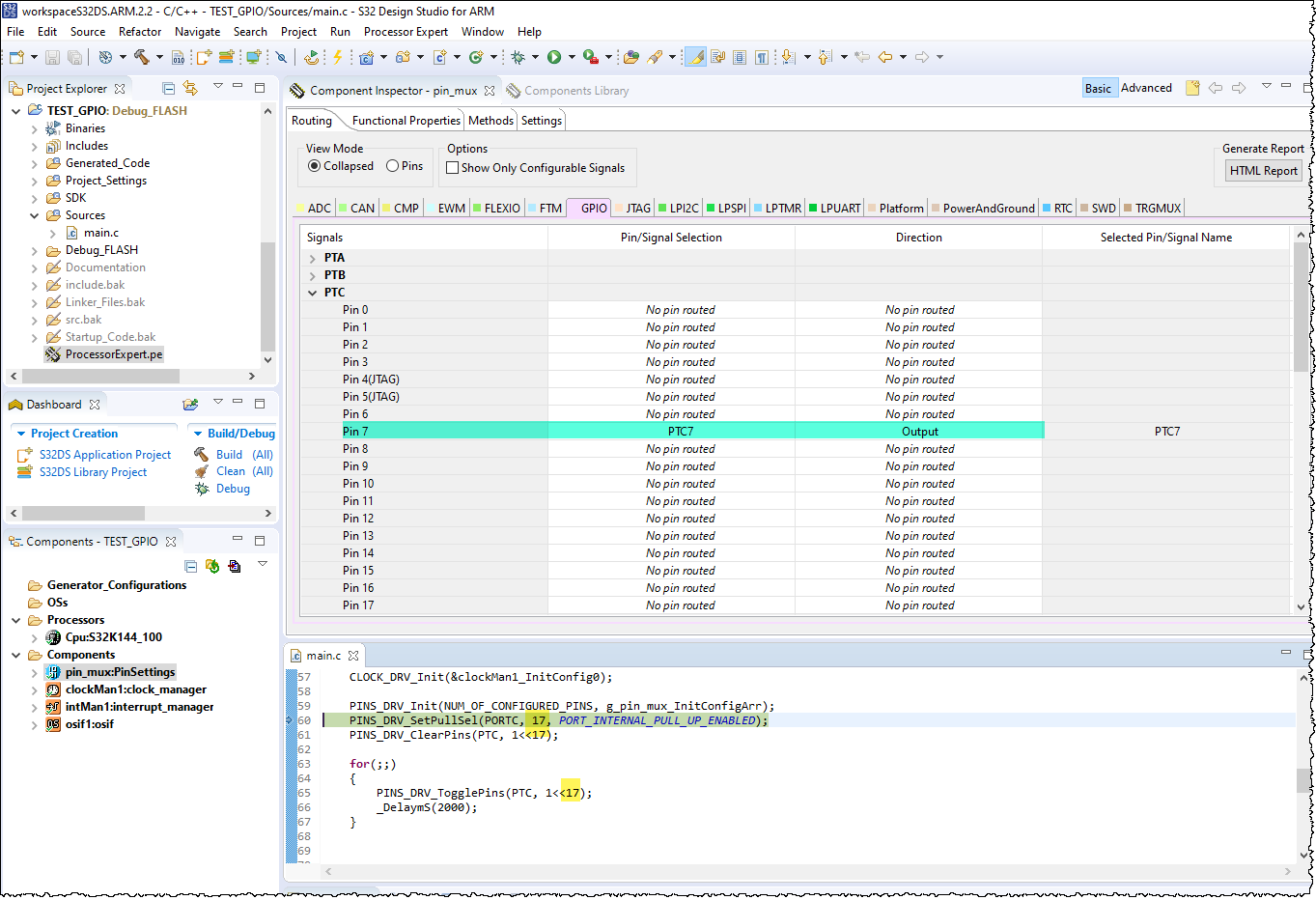The height and width of the screenshot is (900, 1316).
Task: Click the broom icon next to Clean
Action: 202,471
